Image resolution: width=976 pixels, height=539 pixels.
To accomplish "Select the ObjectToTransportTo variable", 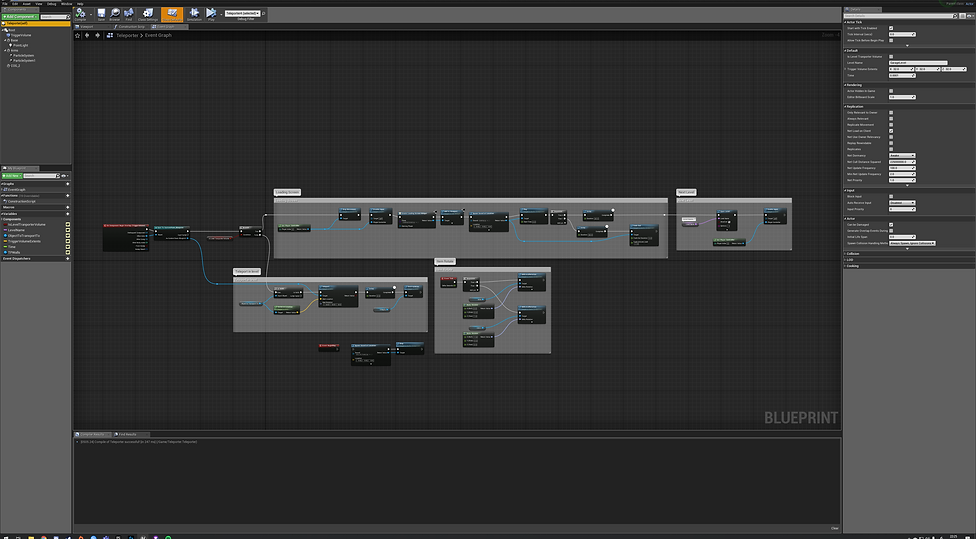I will click(24, 236).
